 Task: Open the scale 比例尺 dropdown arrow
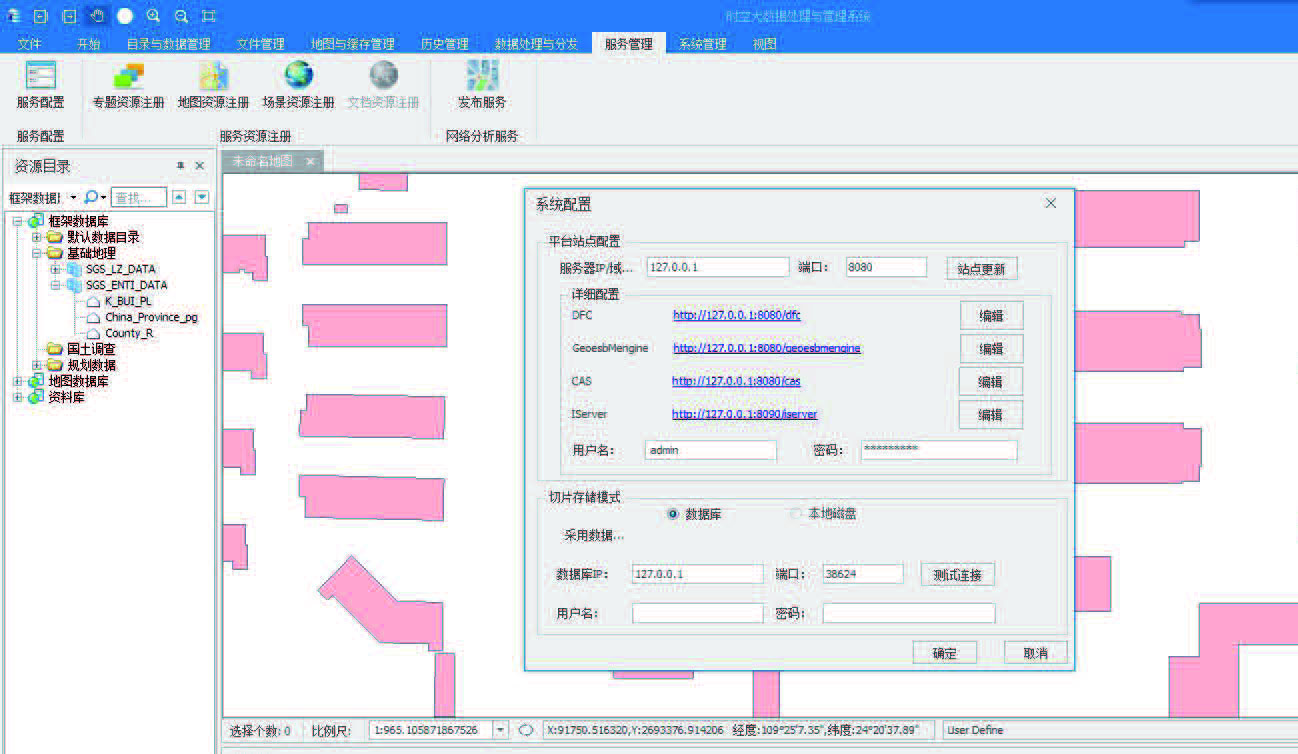501,730
